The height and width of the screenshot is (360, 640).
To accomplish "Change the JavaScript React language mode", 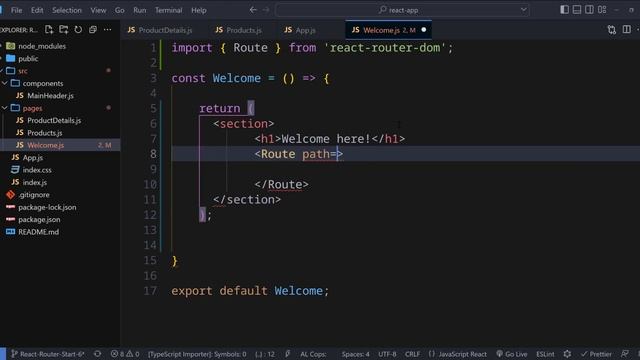I will 458,354.
